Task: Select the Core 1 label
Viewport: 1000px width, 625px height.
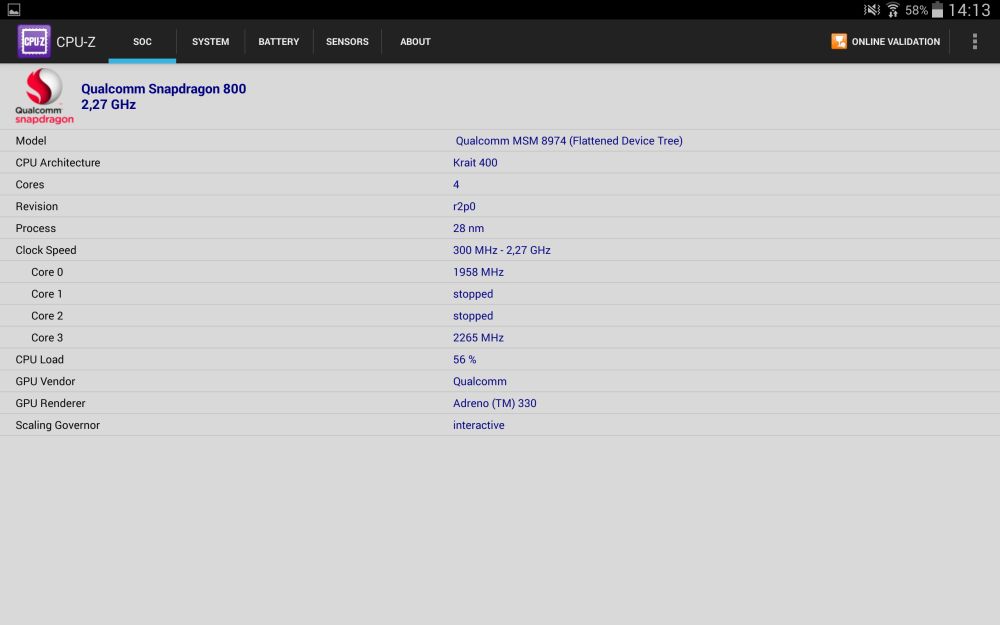Action: [x=47, y=294]
